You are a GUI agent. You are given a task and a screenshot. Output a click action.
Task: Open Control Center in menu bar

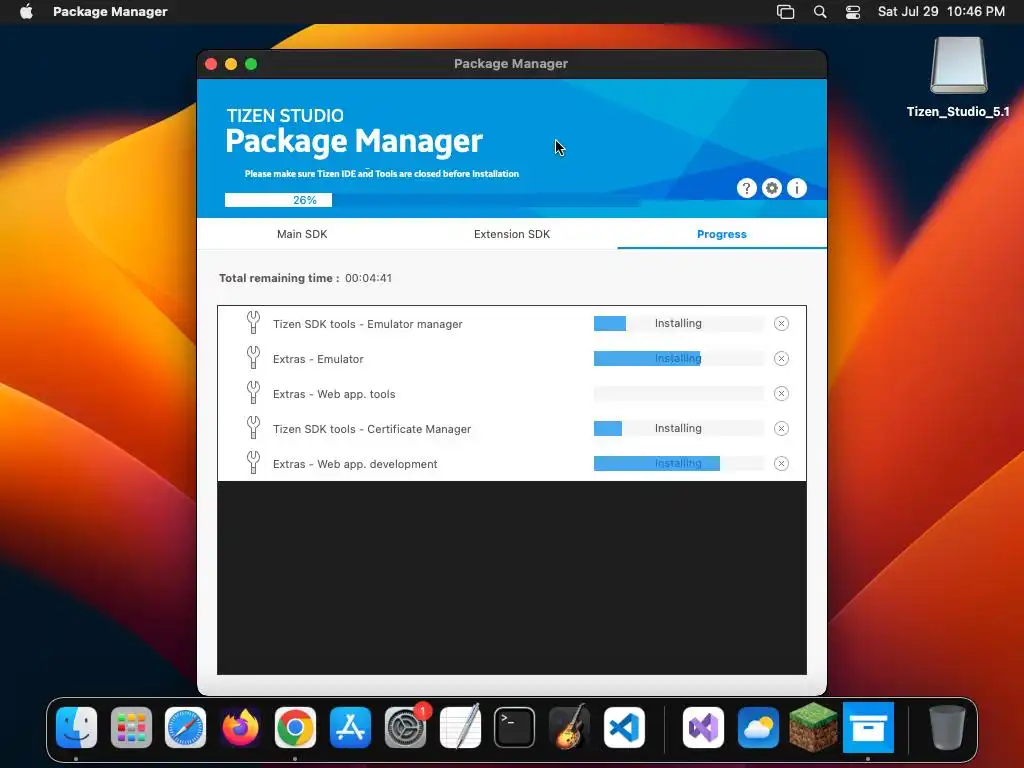click(853, 12)
